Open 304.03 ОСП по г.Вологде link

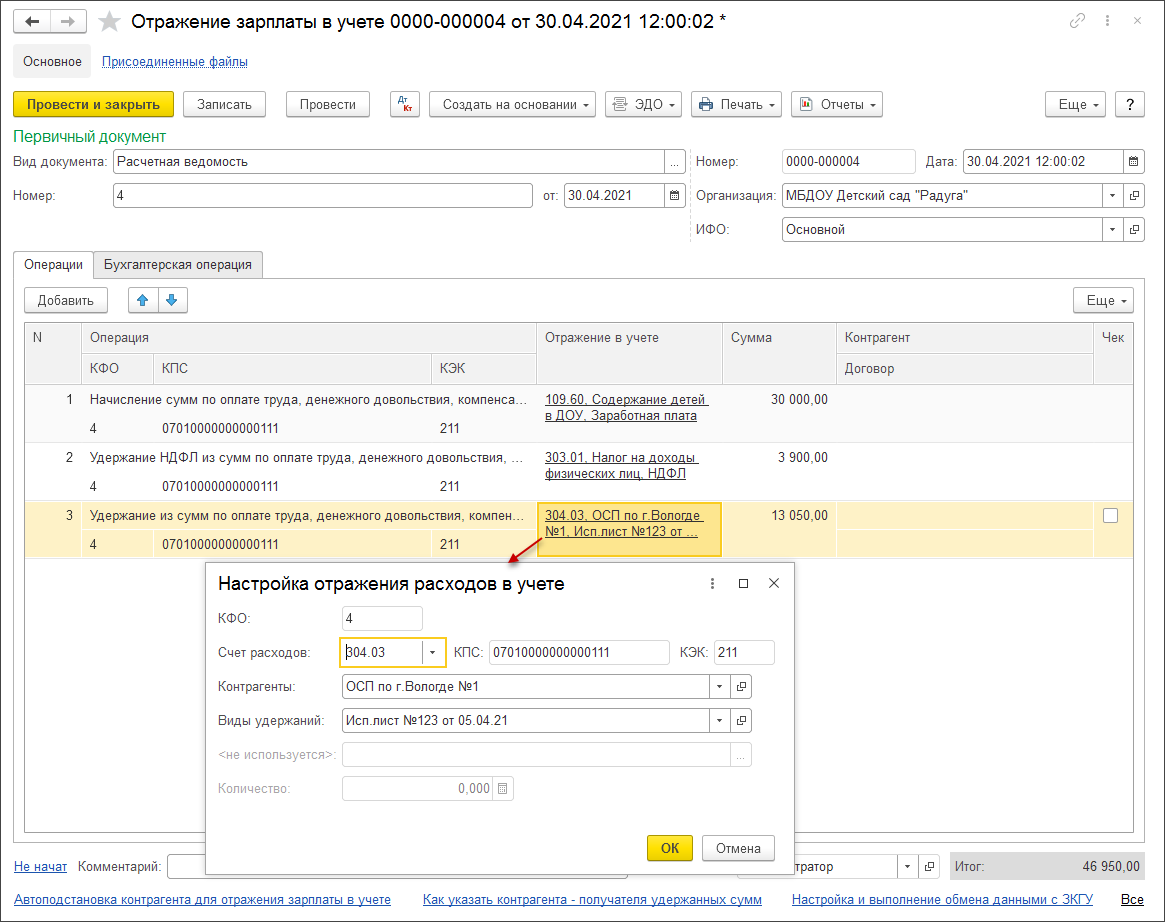tap(624, 523)
